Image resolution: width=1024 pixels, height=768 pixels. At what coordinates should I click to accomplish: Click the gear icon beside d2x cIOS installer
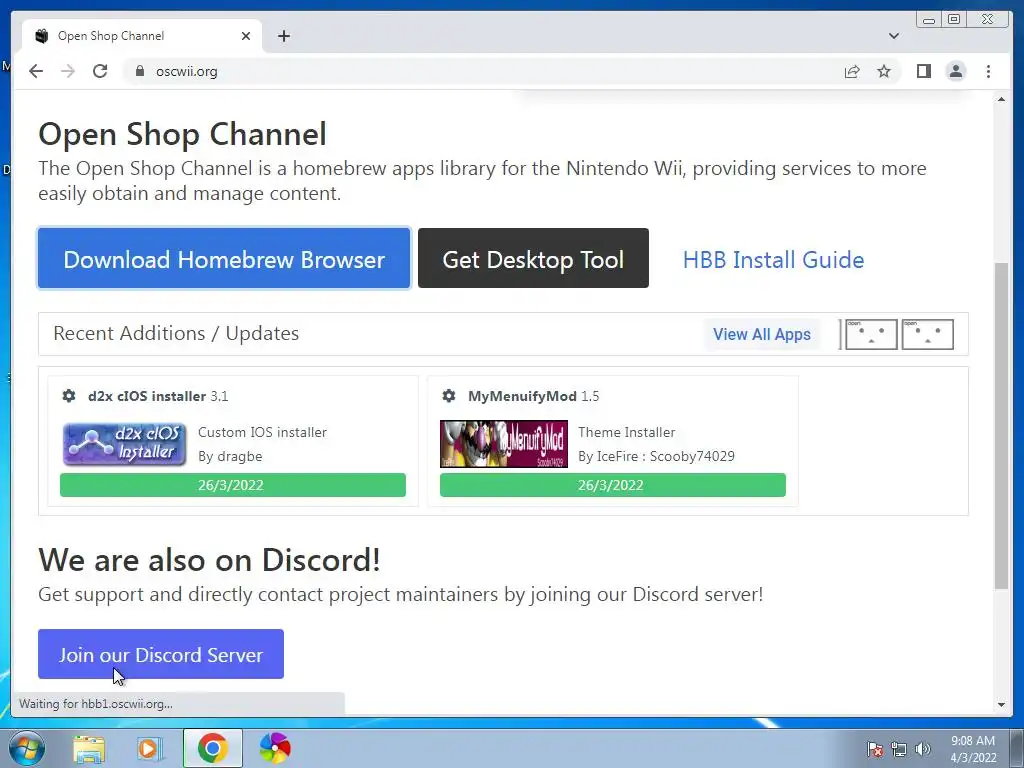coord(69,396)
